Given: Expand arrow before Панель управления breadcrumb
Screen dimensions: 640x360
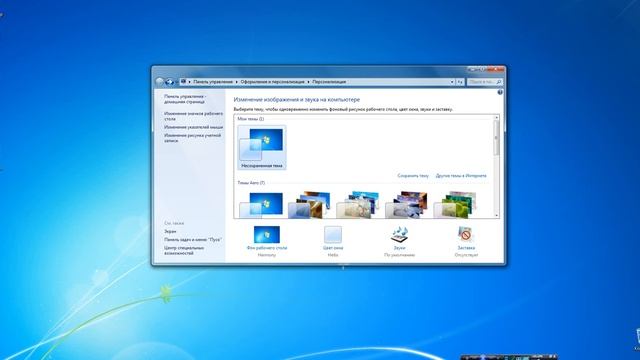Looking at the screenshot, I should (189, 82).
